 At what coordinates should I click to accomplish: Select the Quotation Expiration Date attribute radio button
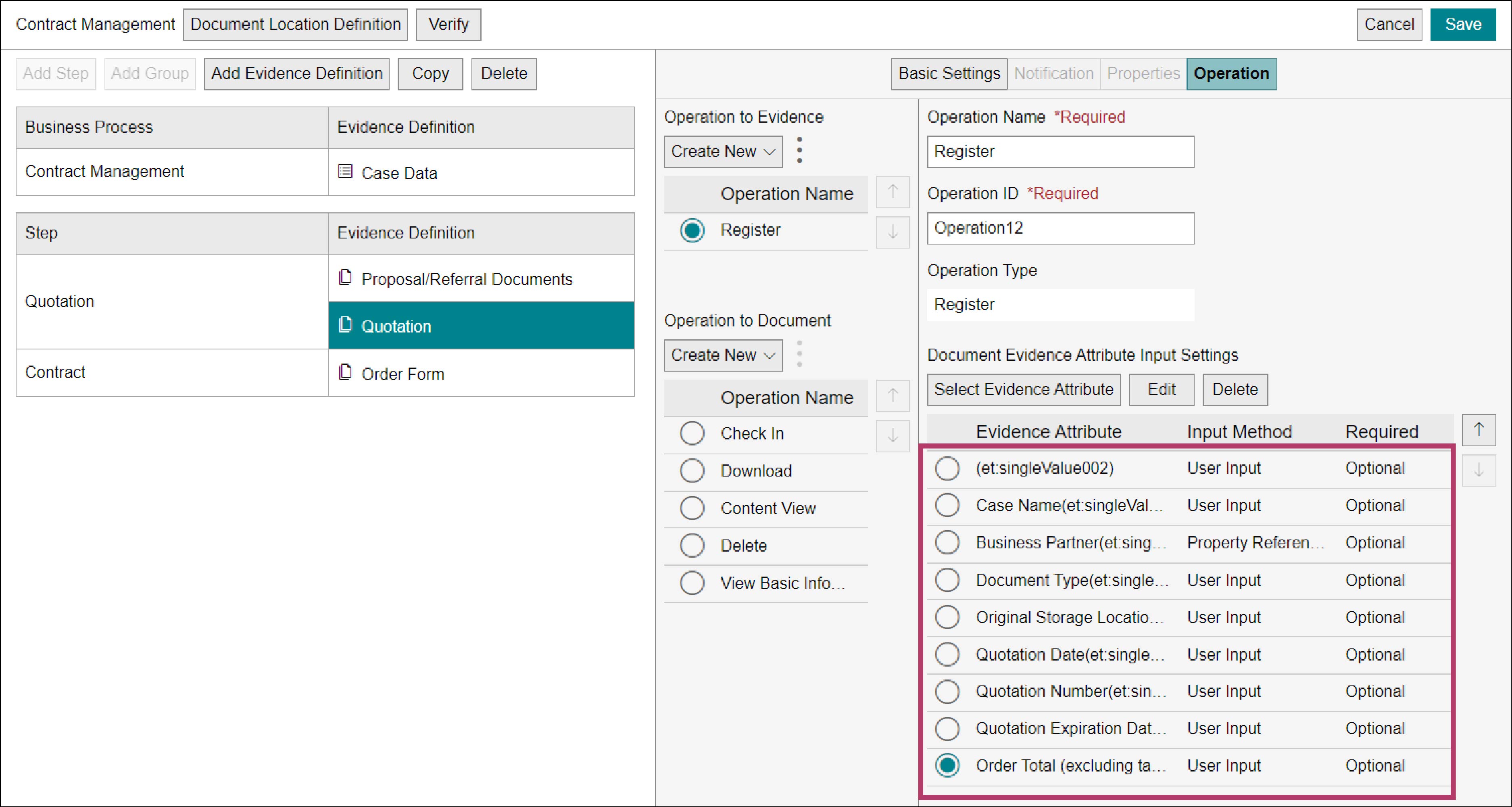[x=947, y=729]
